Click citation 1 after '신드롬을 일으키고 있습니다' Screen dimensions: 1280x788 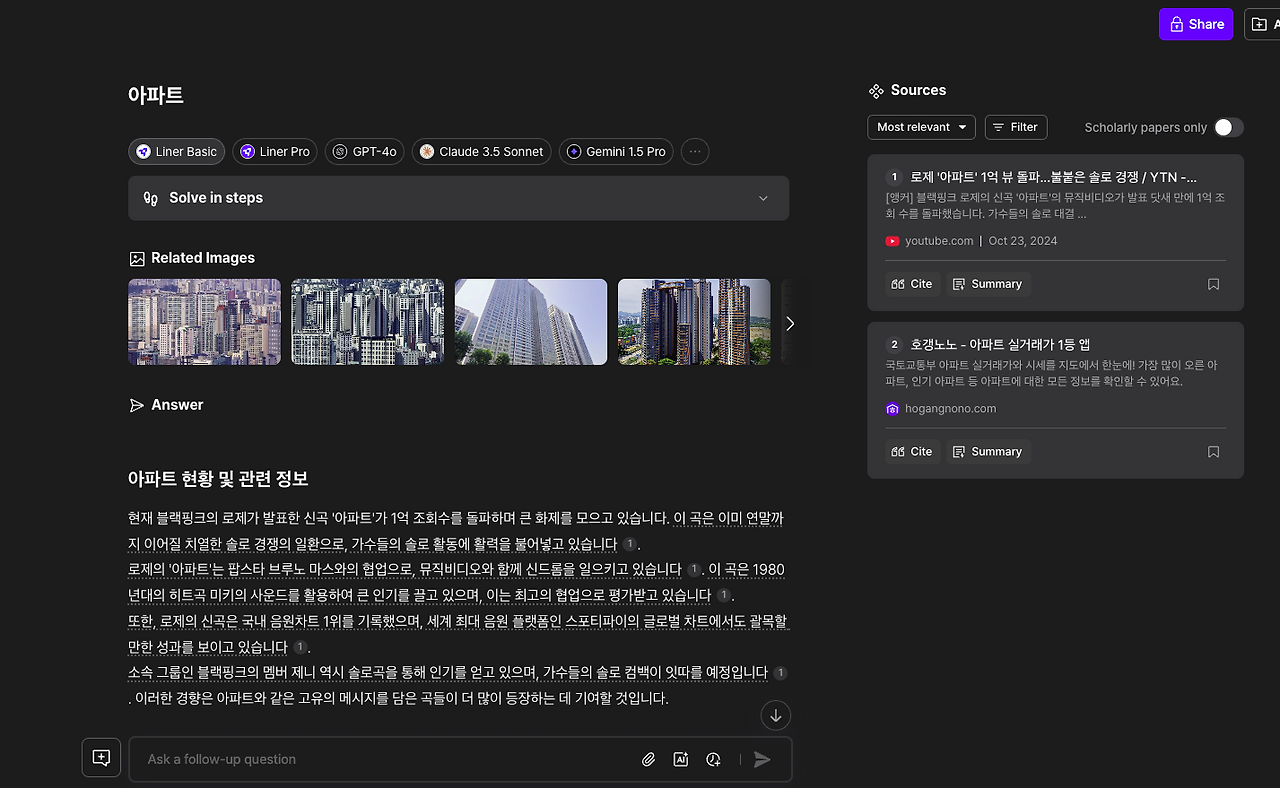(x=693, y=570)
